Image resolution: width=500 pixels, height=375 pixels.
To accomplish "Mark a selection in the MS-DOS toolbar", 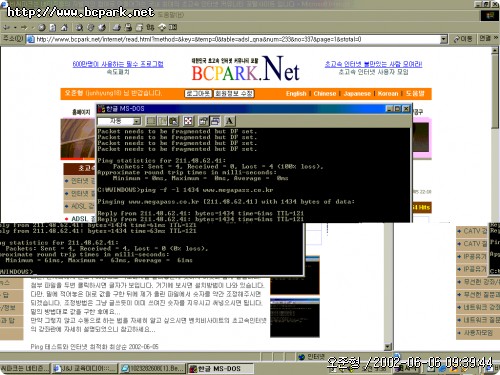I will click(x=151, y=121).
